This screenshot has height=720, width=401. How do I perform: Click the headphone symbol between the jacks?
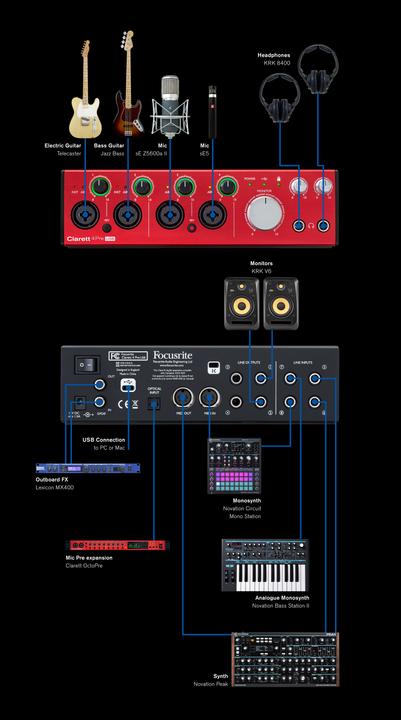pos(312,226)
